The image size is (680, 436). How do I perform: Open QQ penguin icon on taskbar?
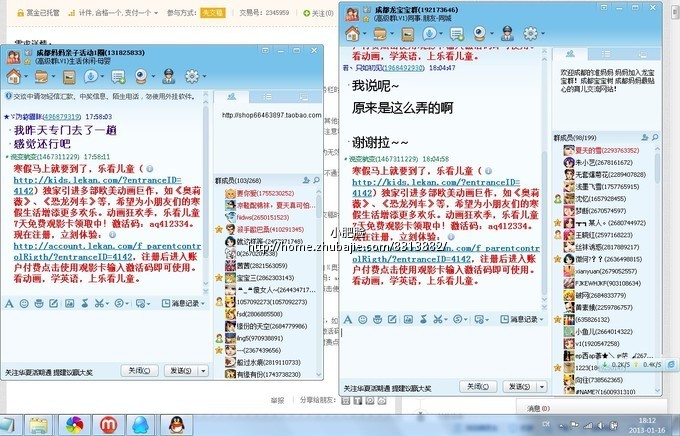(176, 425)
